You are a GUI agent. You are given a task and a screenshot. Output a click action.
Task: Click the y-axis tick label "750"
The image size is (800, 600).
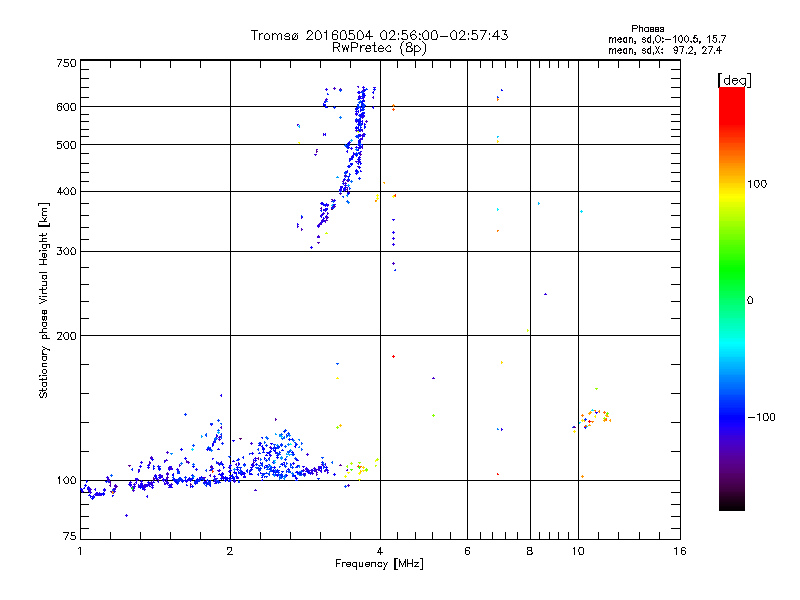pos(67,63)
